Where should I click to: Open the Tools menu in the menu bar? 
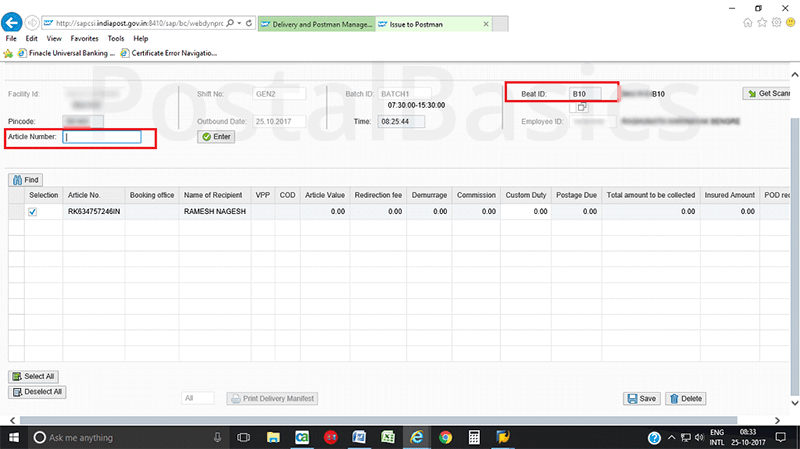116,38
